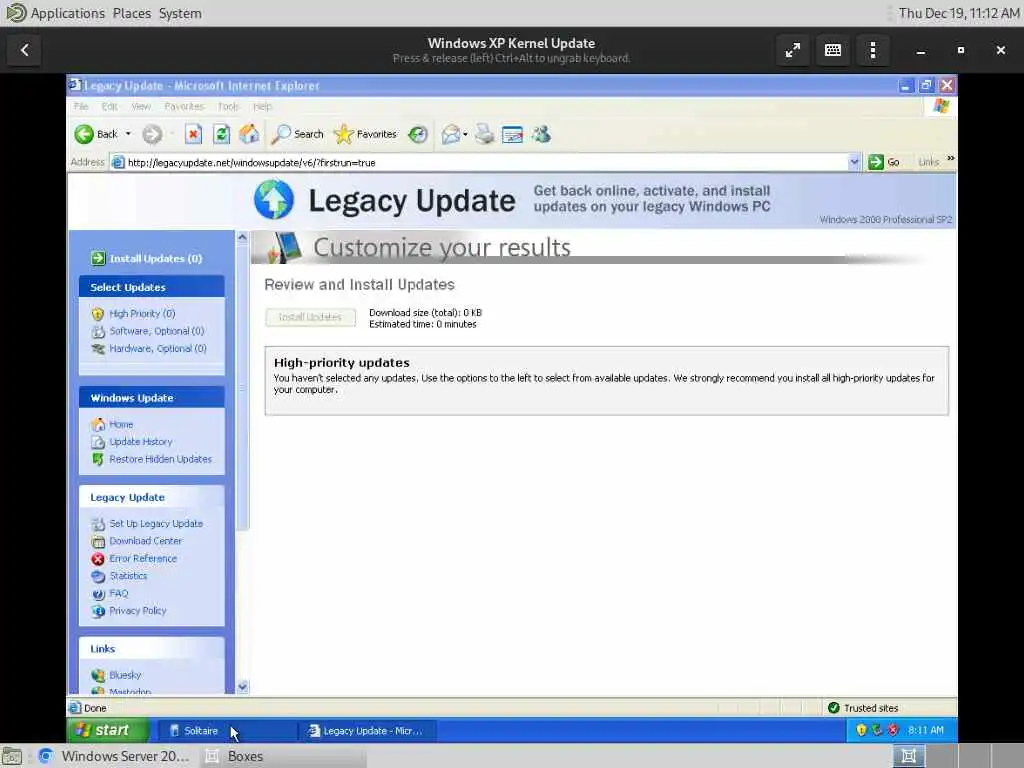Expand the Address bar dropdown arrow
Image resolution: width=1024 pixels, height=768 pixels.
[x=854, y=163]
